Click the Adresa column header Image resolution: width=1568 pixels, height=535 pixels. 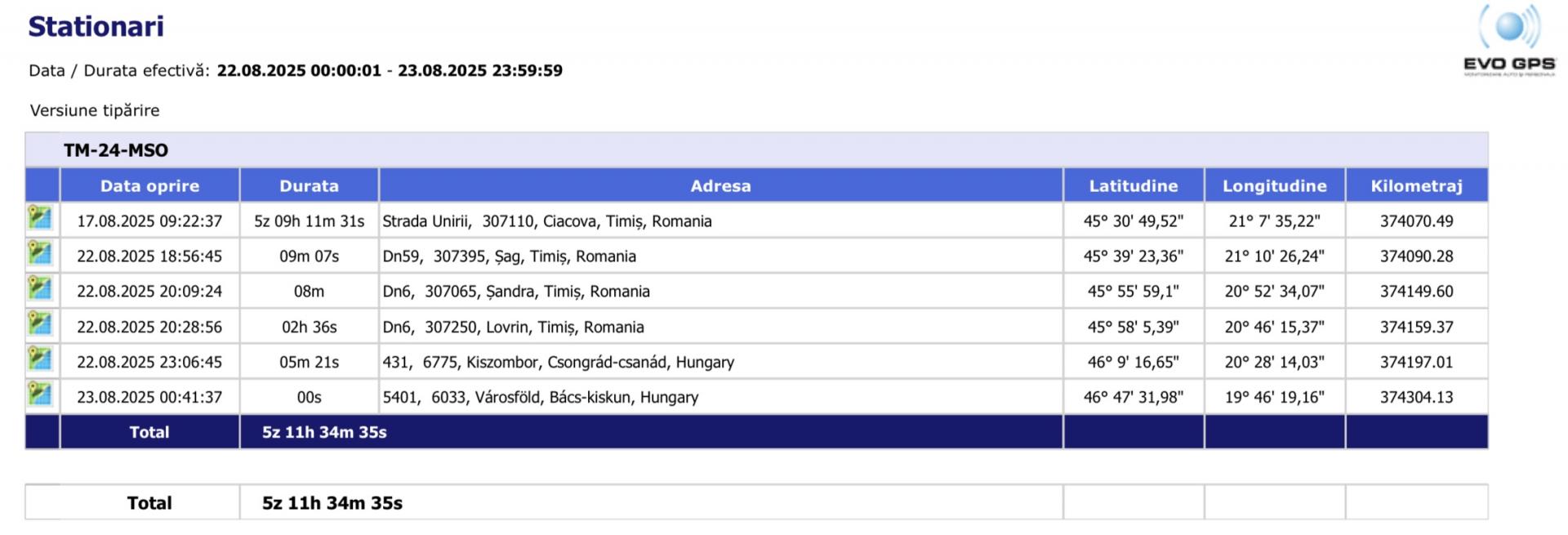click(x=720, y=186)
